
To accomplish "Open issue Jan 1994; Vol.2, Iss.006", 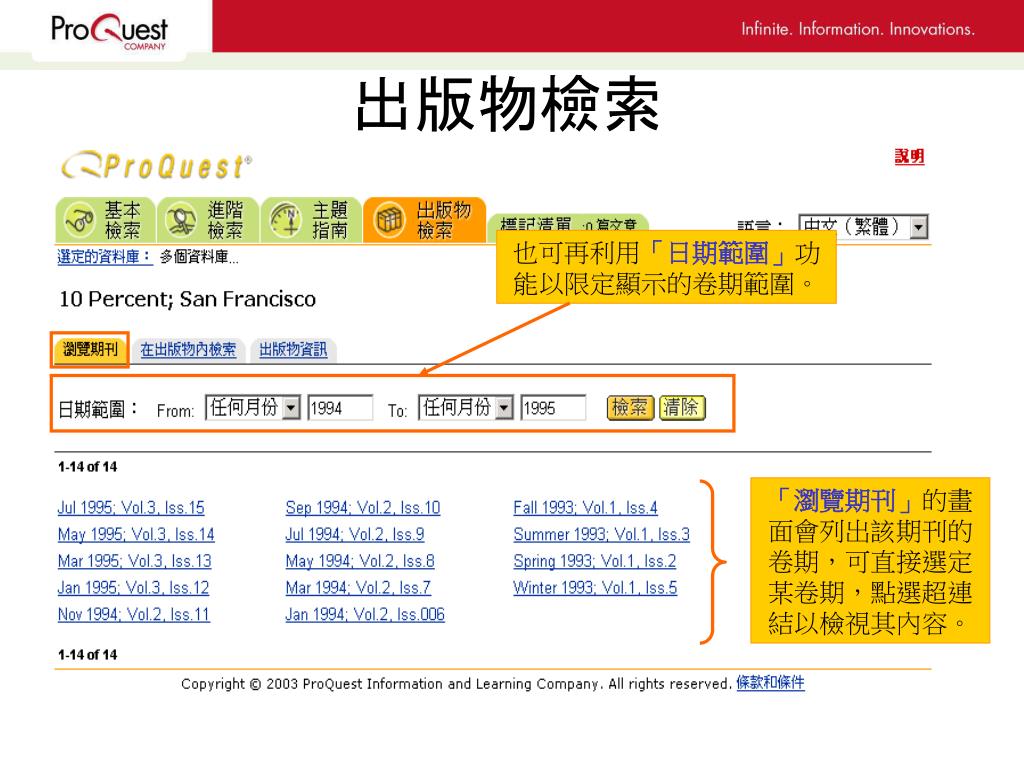I will tap(365, 615).
